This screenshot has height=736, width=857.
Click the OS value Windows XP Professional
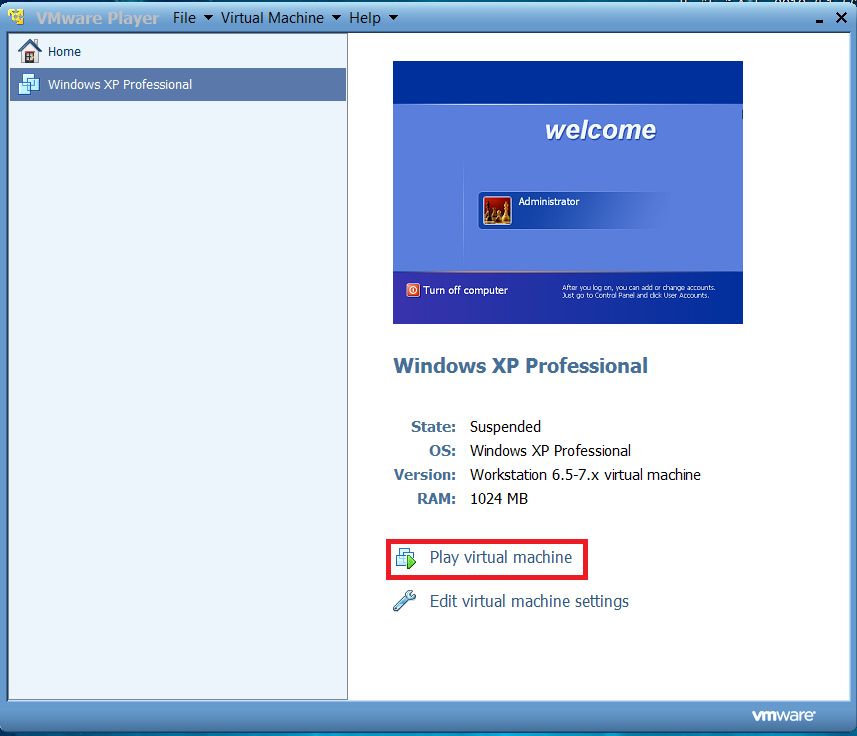point(550,451)
